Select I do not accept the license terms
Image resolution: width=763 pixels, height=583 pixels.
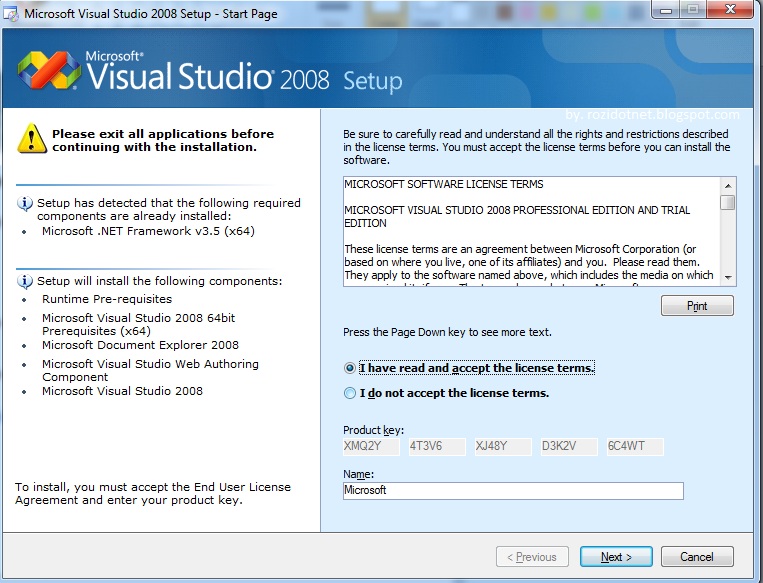tap(349, 393)
